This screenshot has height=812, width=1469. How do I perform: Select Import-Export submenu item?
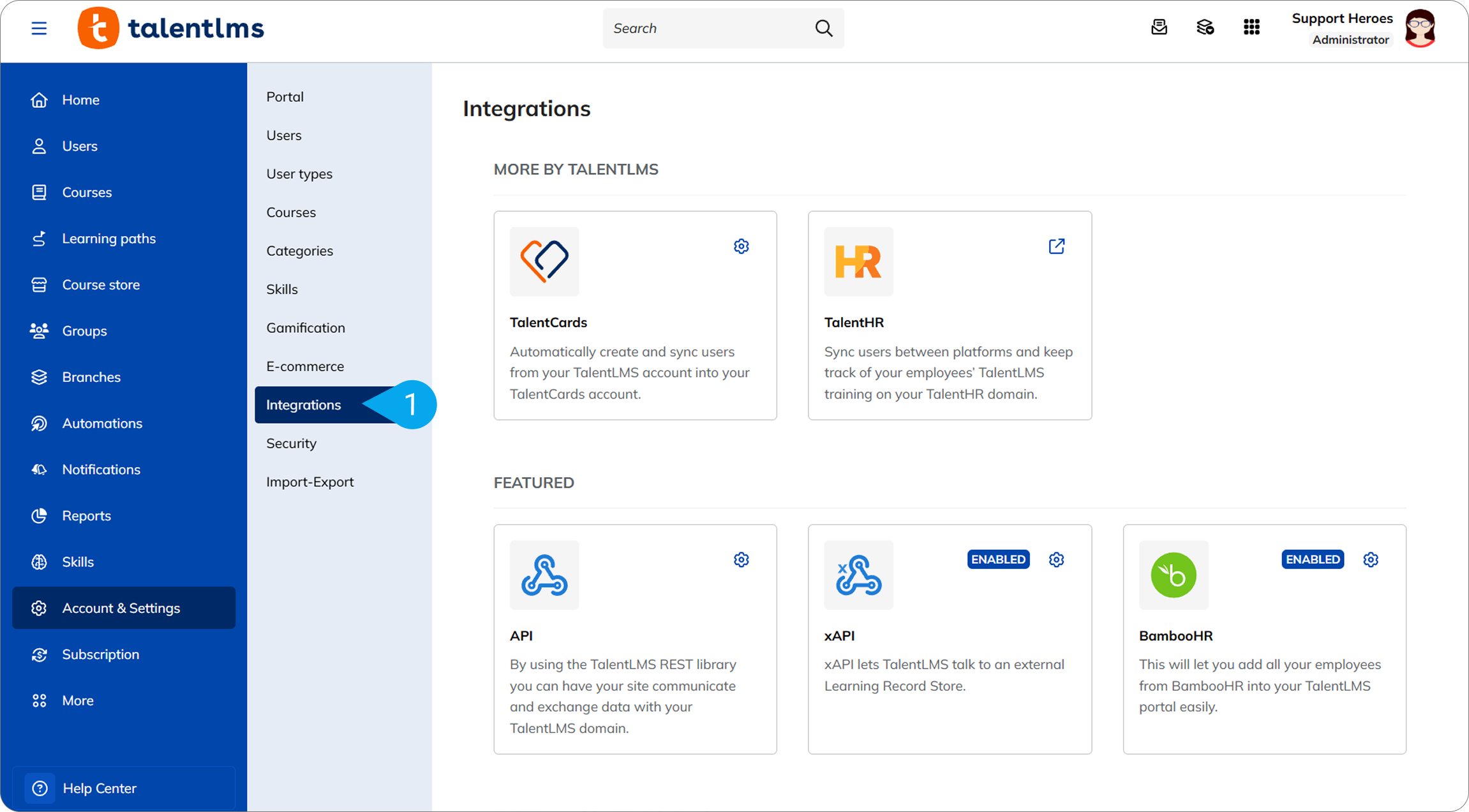339,482
